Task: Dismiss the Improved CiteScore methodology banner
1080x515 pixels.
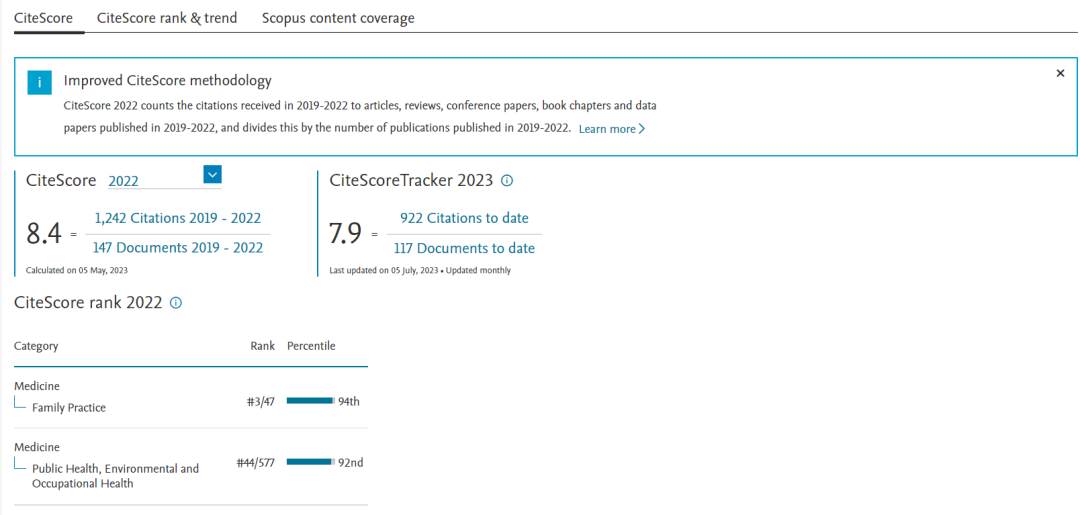Action: pyautogui.click(x=1060, y=74)
